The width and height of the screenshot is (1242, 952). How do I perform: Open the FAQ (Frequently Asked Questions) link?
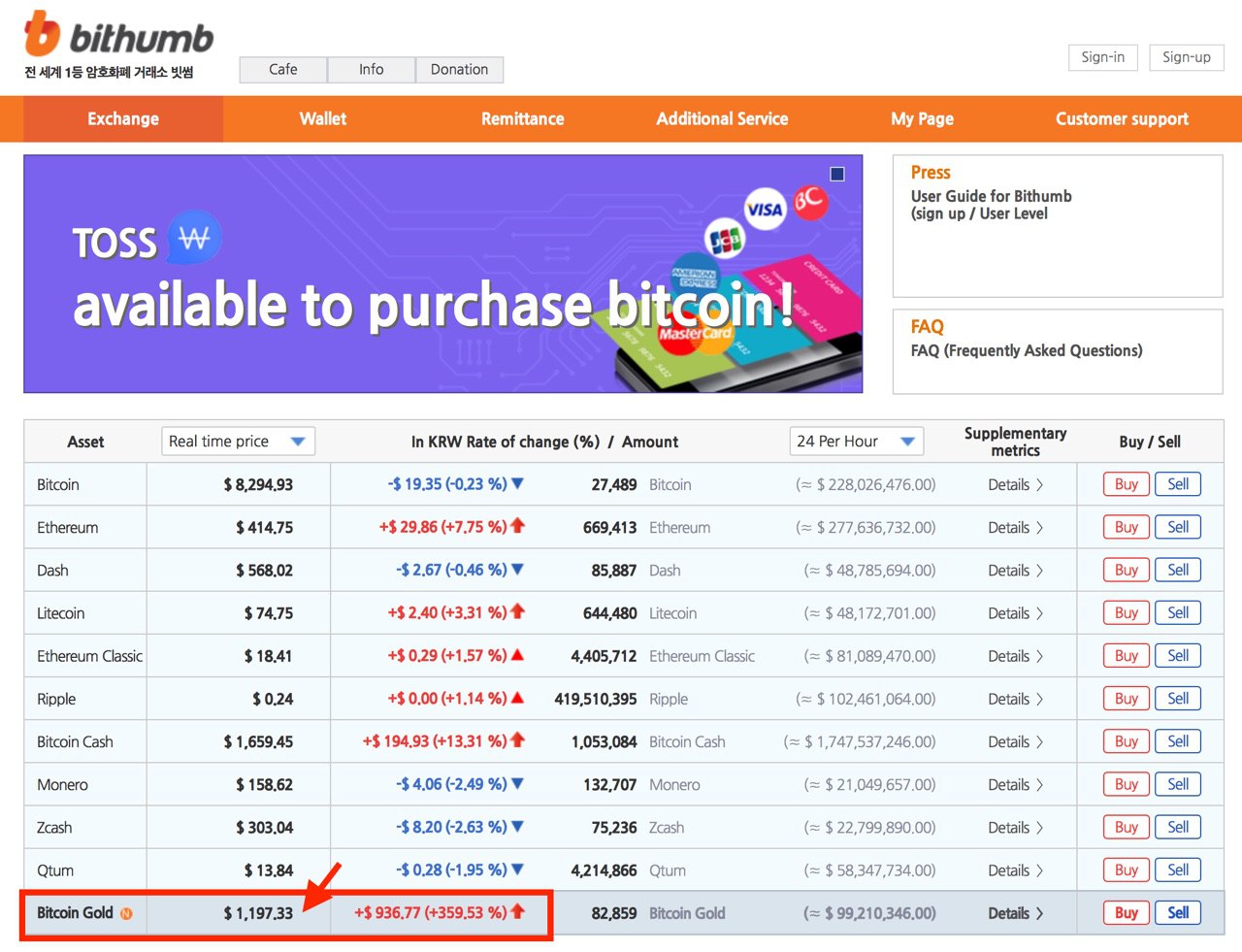coord(1027,350)
